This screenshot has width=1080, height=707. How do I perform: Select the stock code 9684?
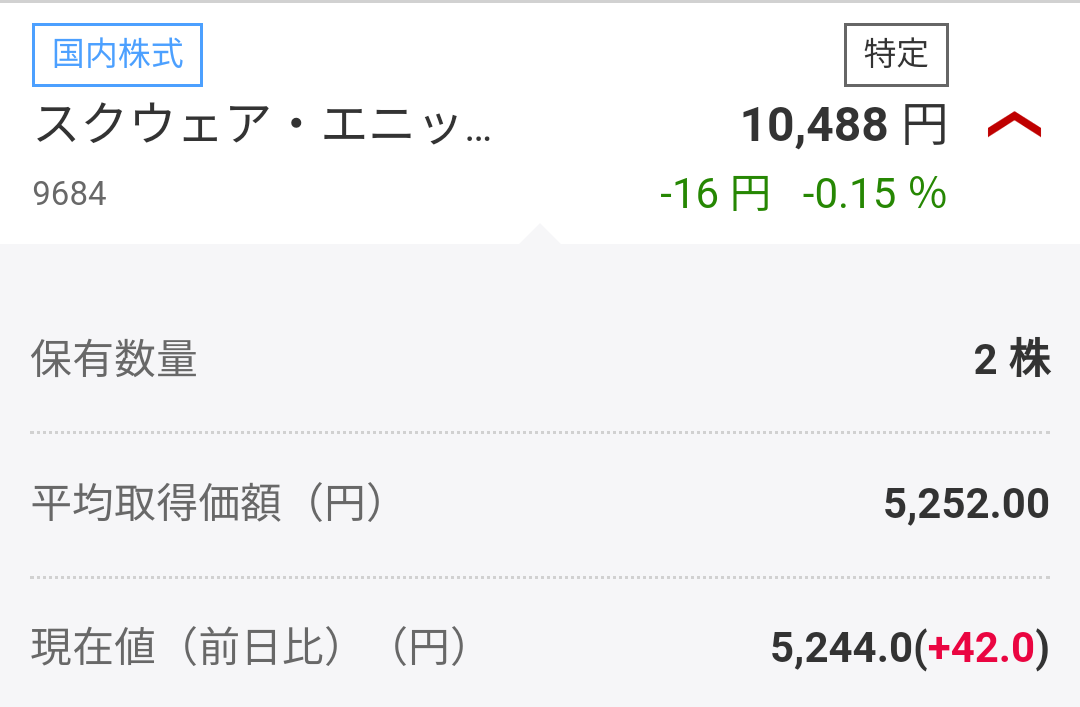coord(69,193)
